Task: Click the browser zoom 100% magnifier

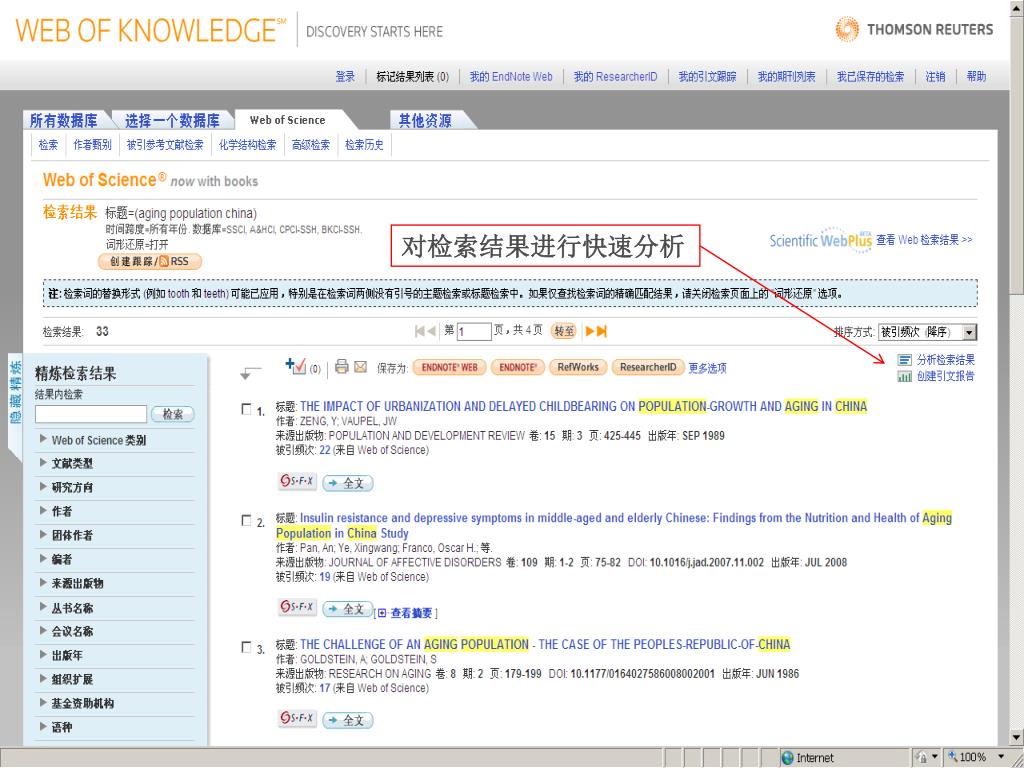Action: (x=953, y=757)
